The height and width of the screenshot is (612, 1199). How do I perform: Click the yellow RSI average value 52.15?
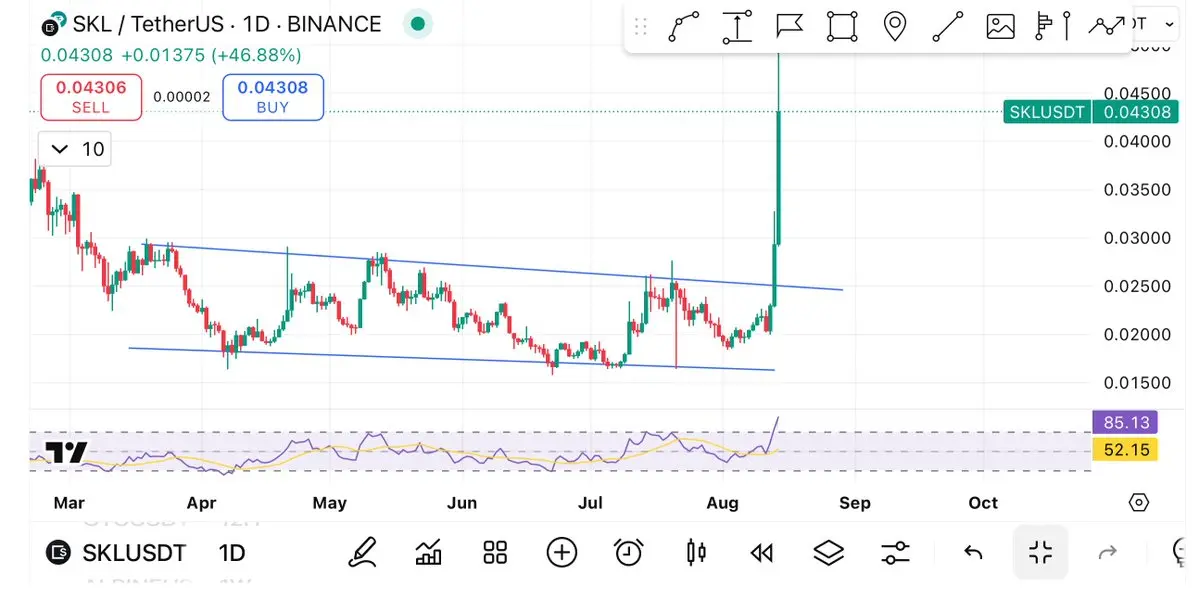[1126, 450]
